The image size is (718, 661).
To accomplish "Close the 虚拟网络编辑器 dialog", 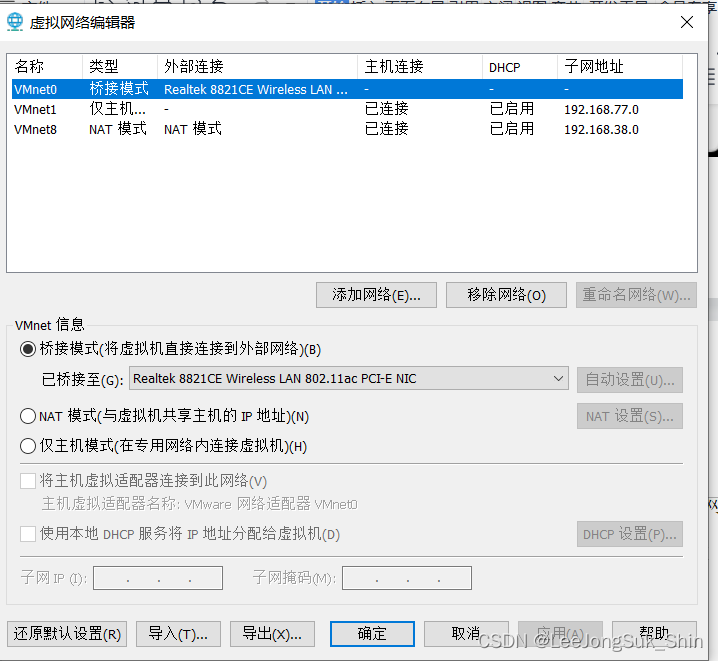I will coord(686,22).
